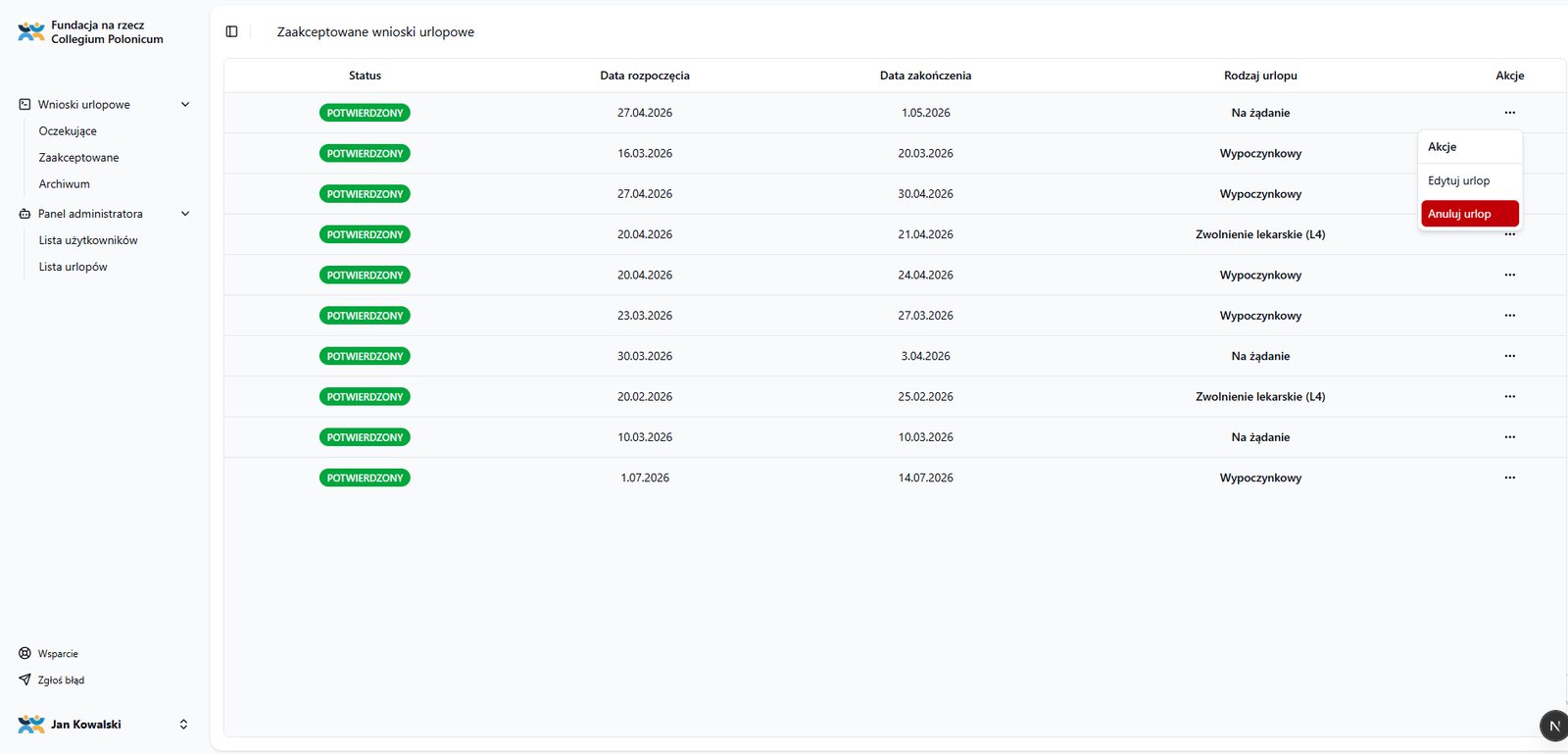1568x754 pixels.
Task: Open the Zaakceptowane requests page
Action: tap(78, 158)
